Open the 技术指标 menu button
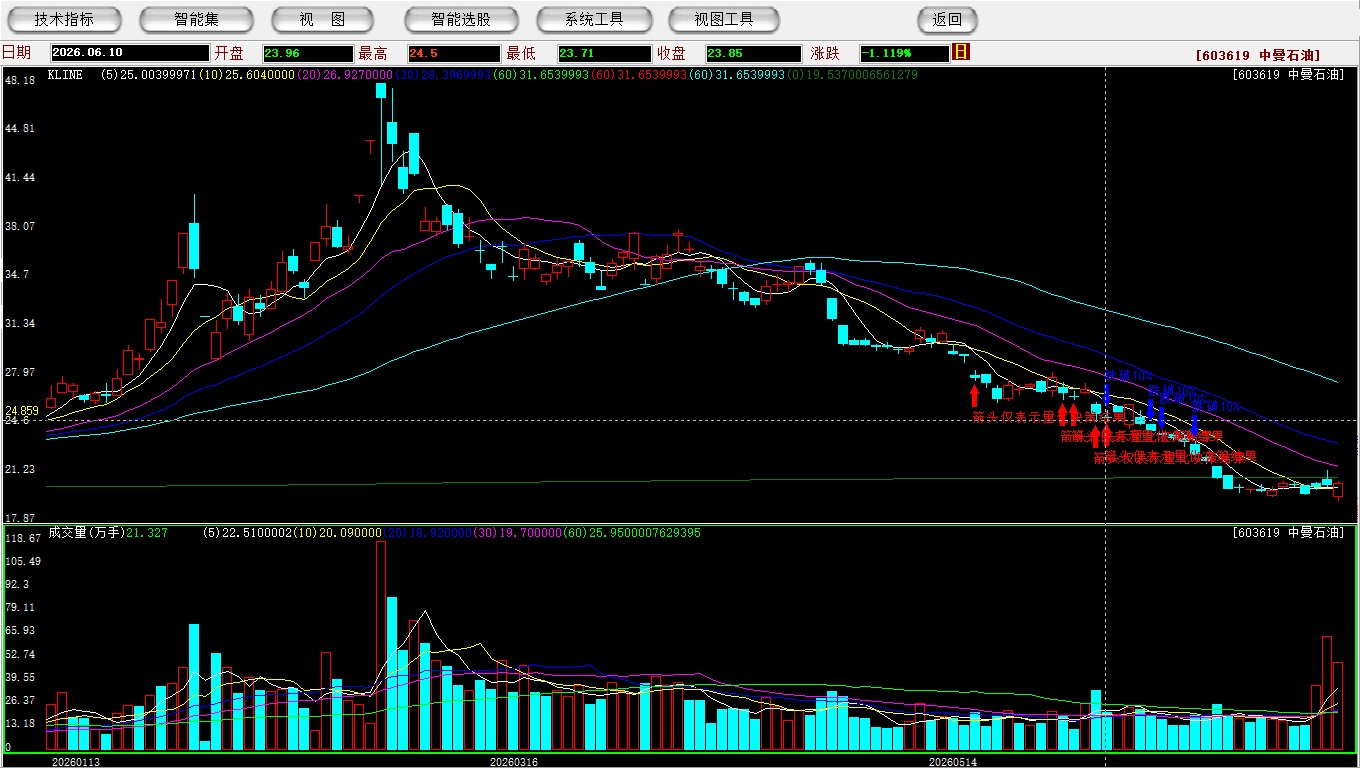This screenshot has width=1360, height=768. [64, 19]
